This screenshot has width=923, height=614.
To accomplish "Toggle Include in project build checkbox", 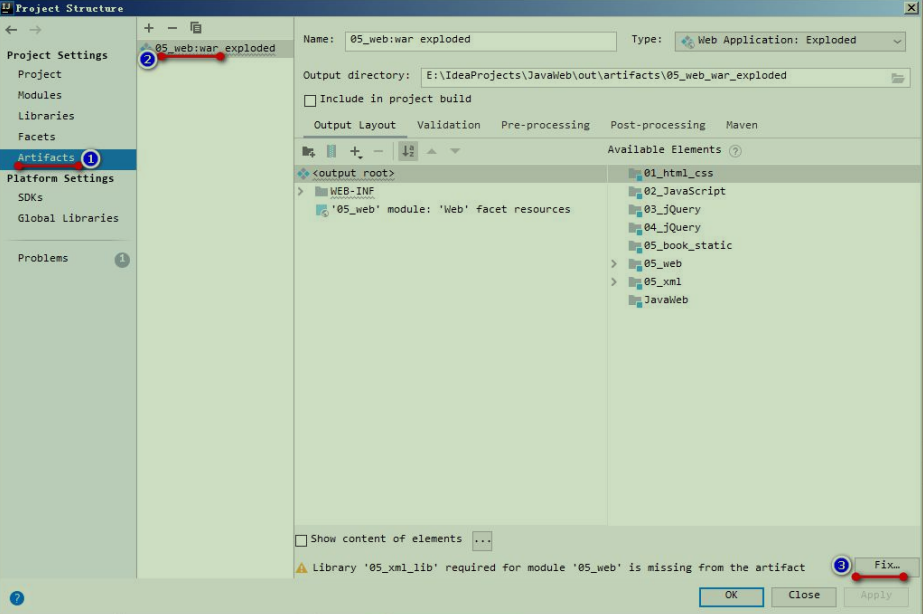I will click(310, 100).
